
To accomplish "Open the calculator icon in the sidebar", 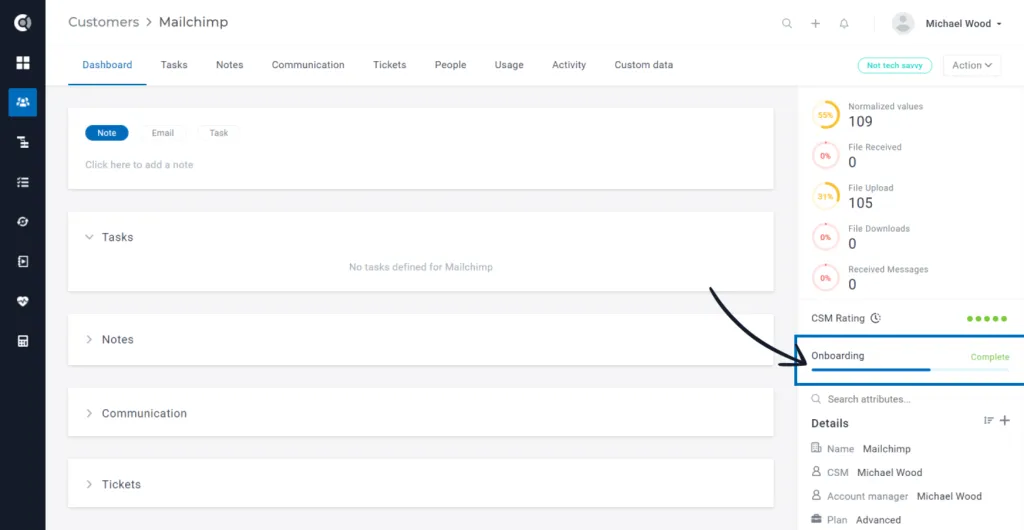I will (23, 341).
